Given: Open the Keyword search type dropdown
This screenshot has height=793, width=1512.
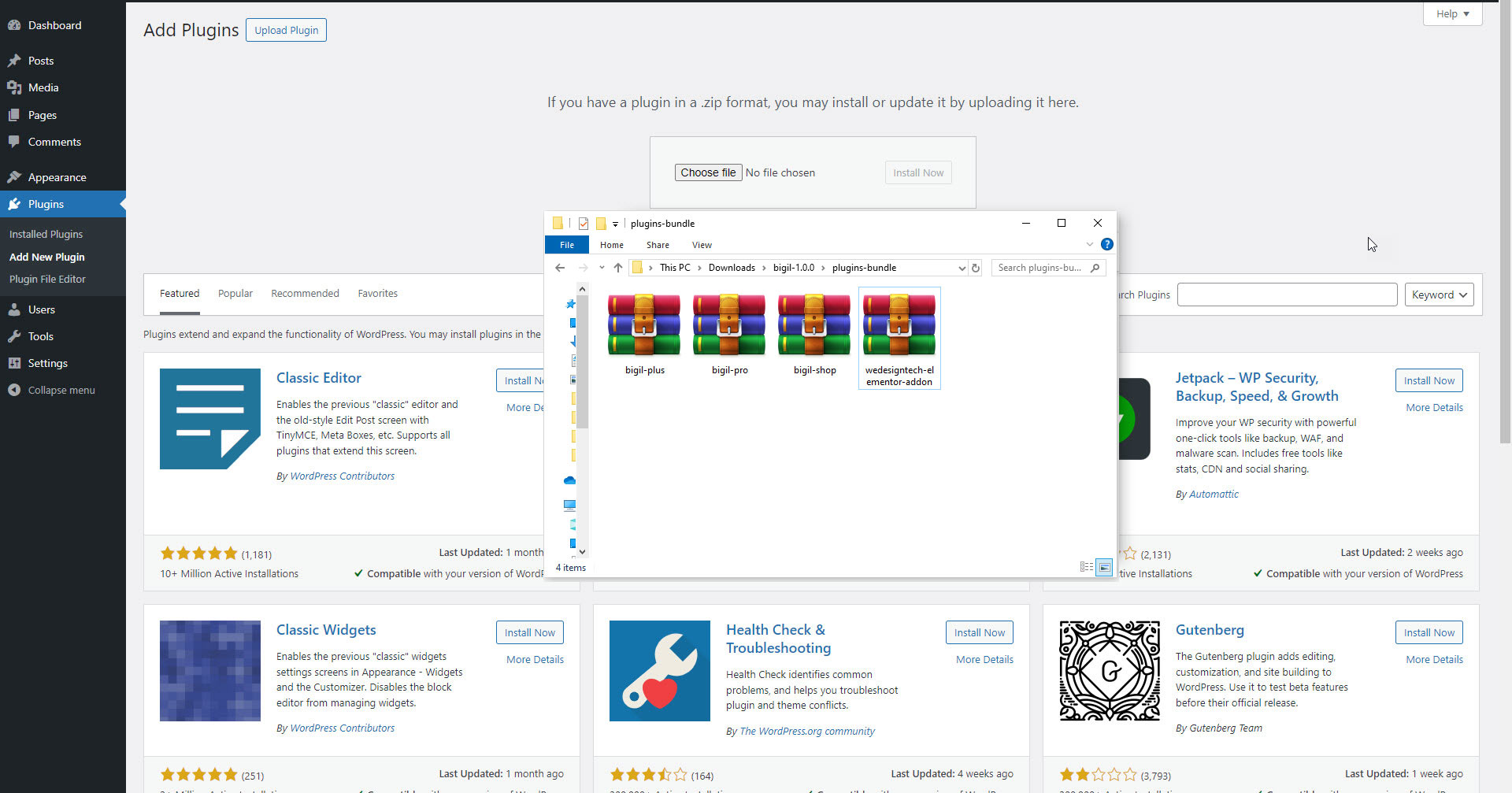Looking at the screenshot, I should point(1439,295).
